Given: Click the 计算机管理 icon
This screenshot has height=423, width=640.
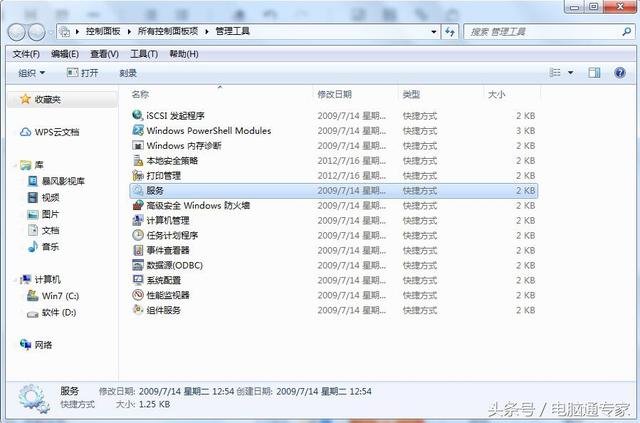Looking at the screenshot, I should (138, 220).
